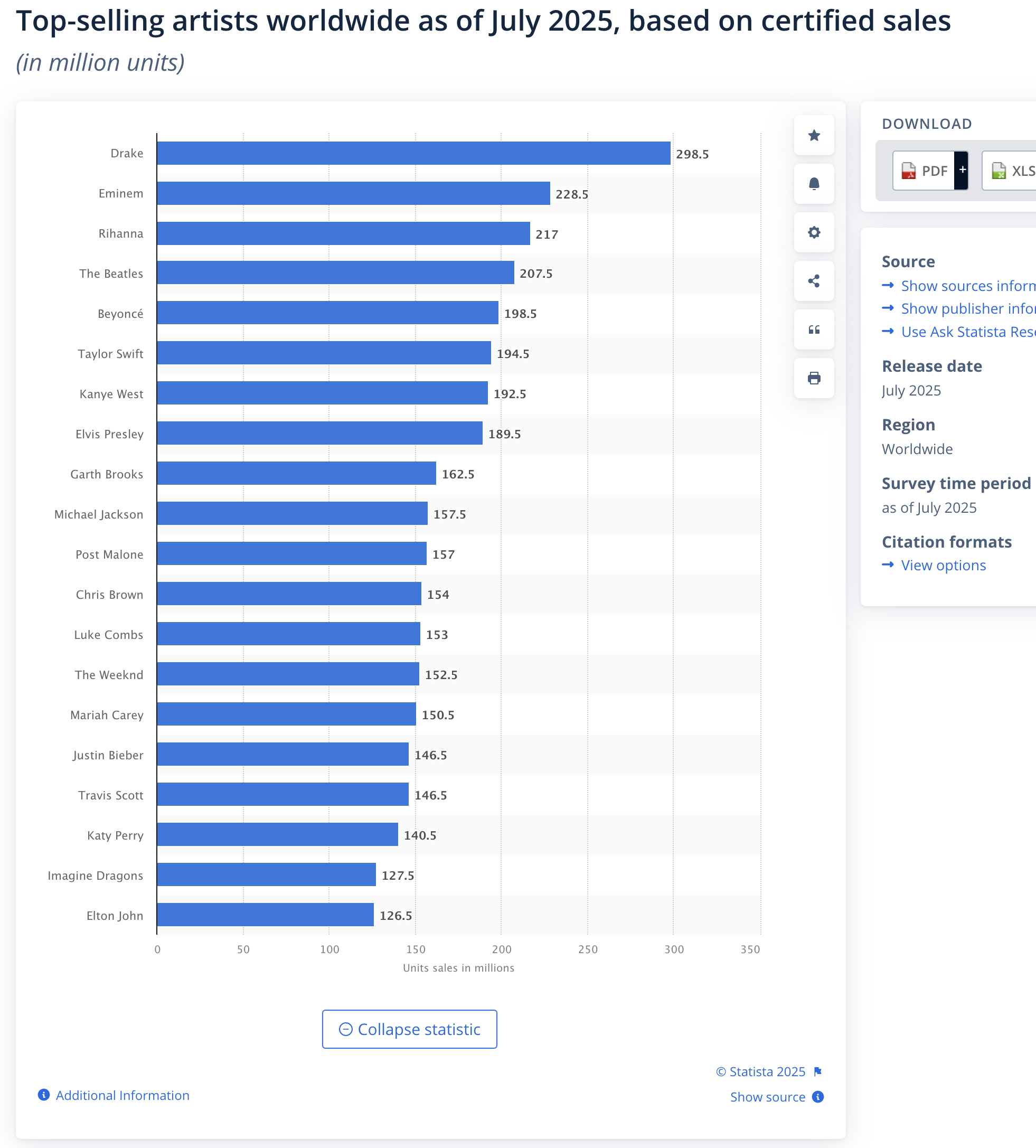This screenshot has height=1148, width=1036.
Task: Click the Taylor Swift axis label
Action: click(110, 353)
